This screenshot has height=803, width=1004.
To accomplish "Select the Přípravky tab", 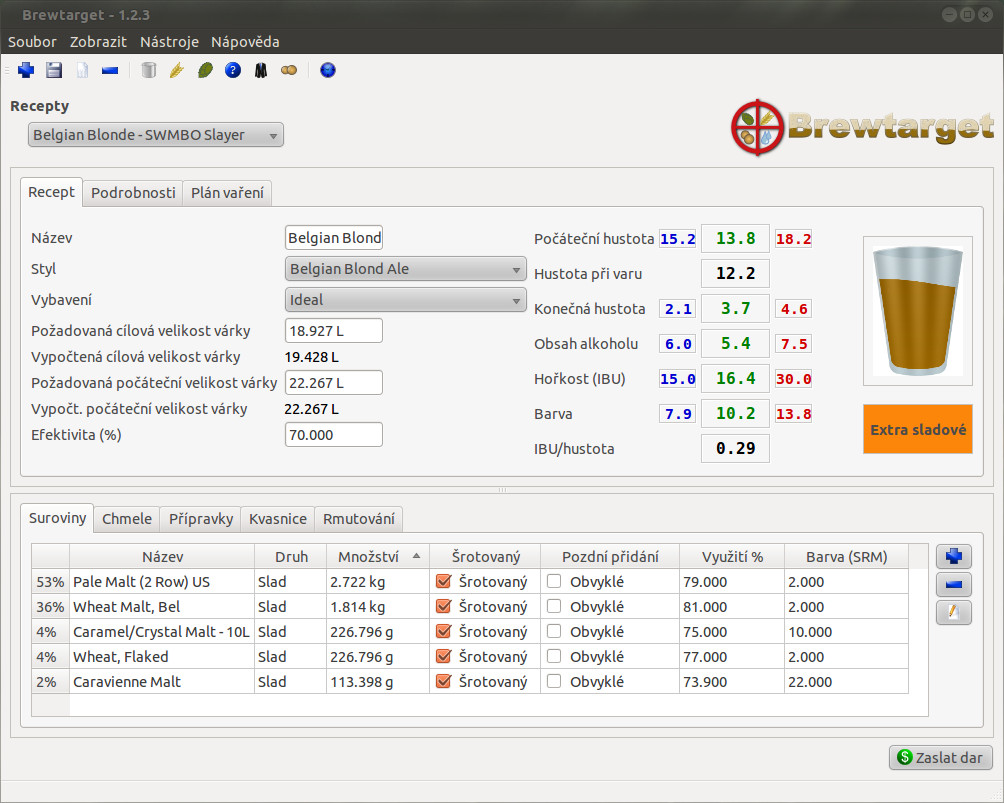I will click(201, 519).
